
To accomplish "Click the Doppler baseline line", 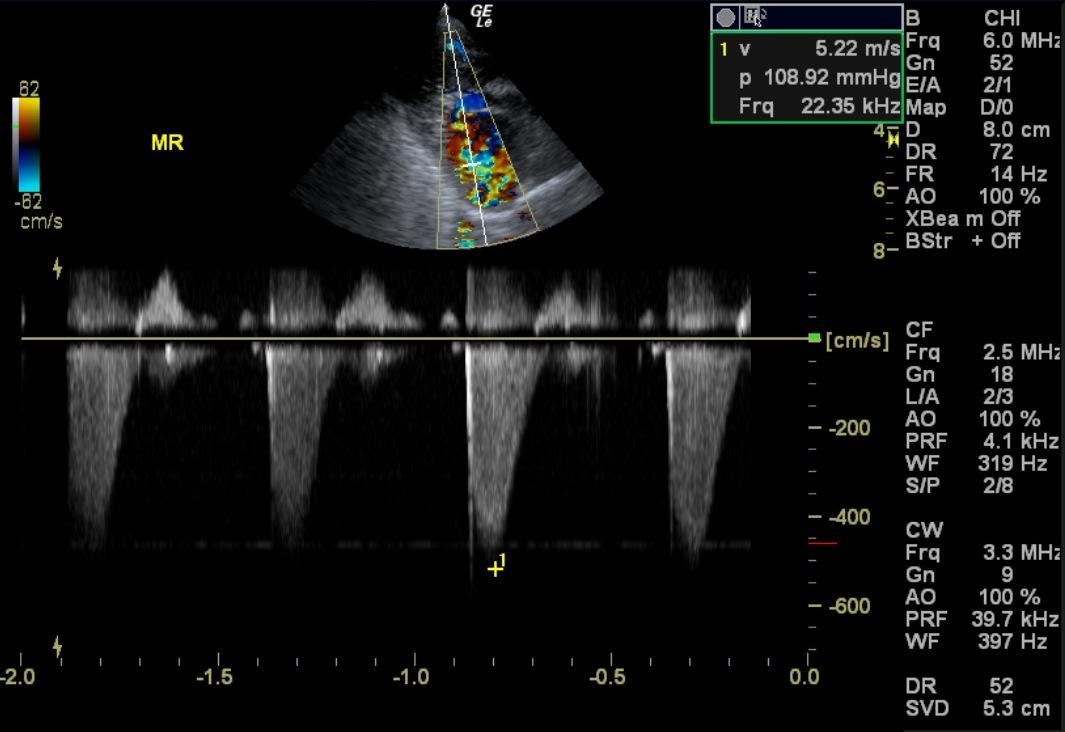I will pos(414,338).
